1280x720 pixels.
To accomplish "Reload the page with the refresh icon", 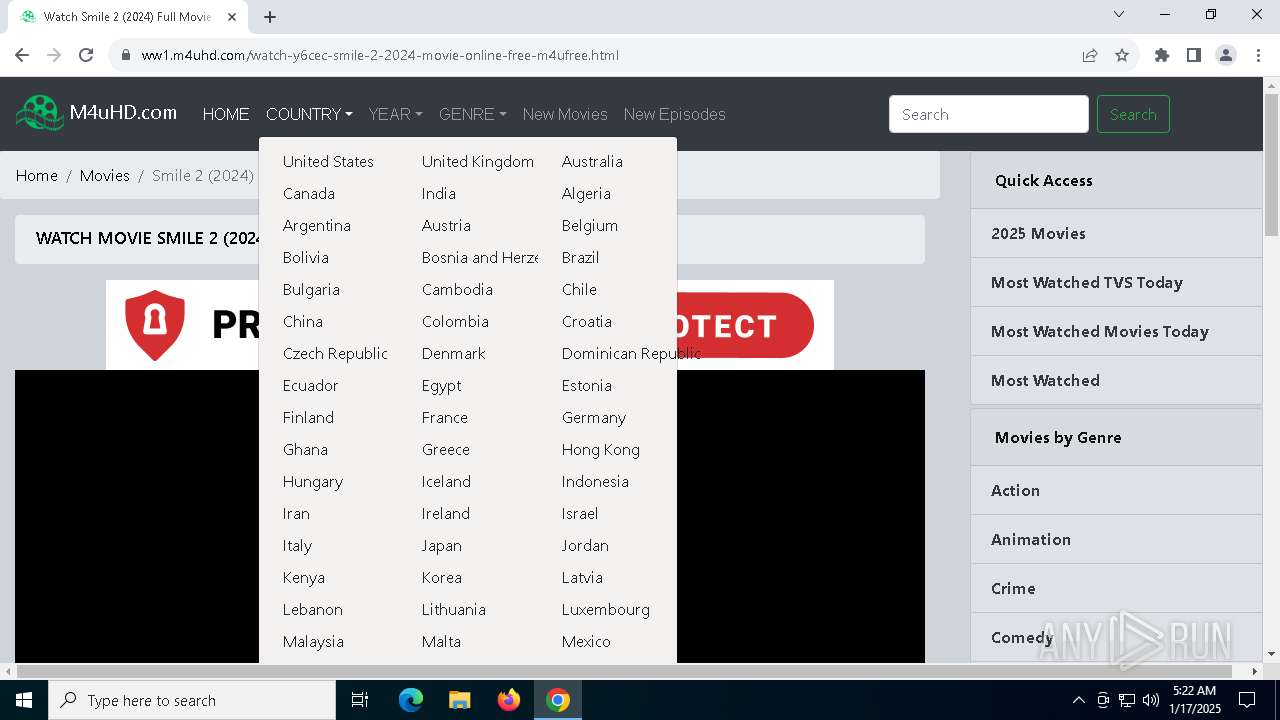I will 86,55.
